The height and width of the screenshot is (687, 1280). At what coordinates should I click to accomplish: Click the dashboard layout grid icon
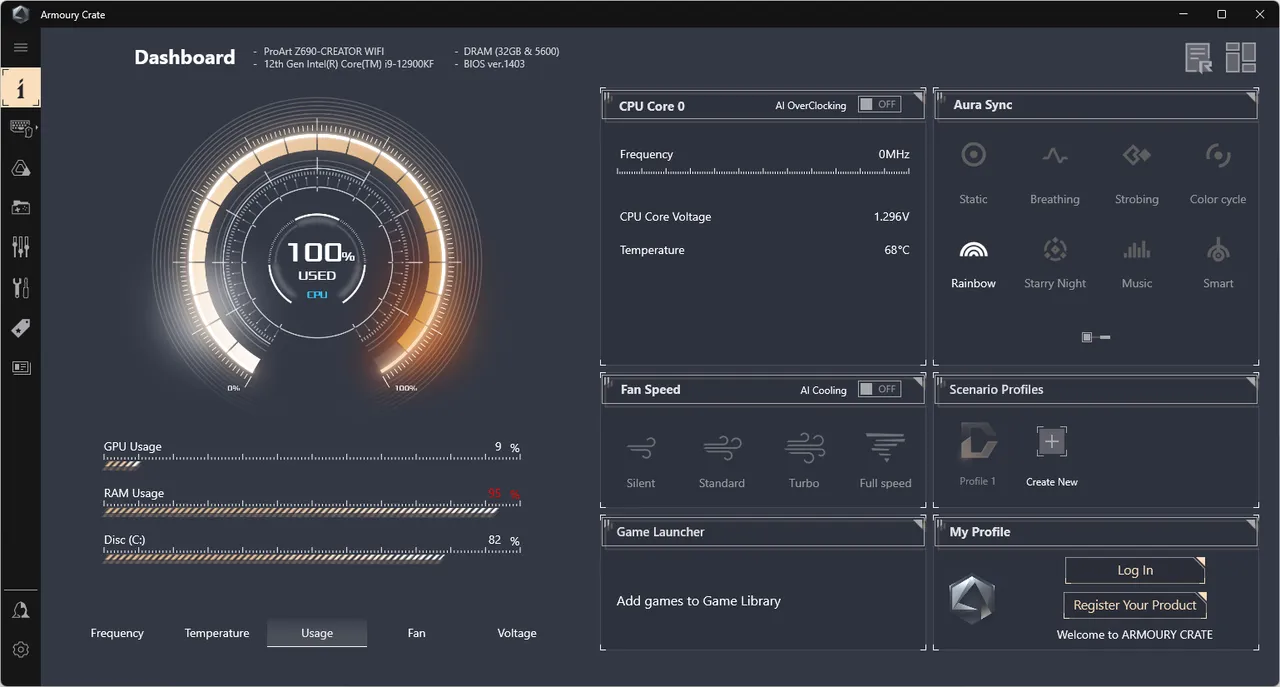point(1241,58)
